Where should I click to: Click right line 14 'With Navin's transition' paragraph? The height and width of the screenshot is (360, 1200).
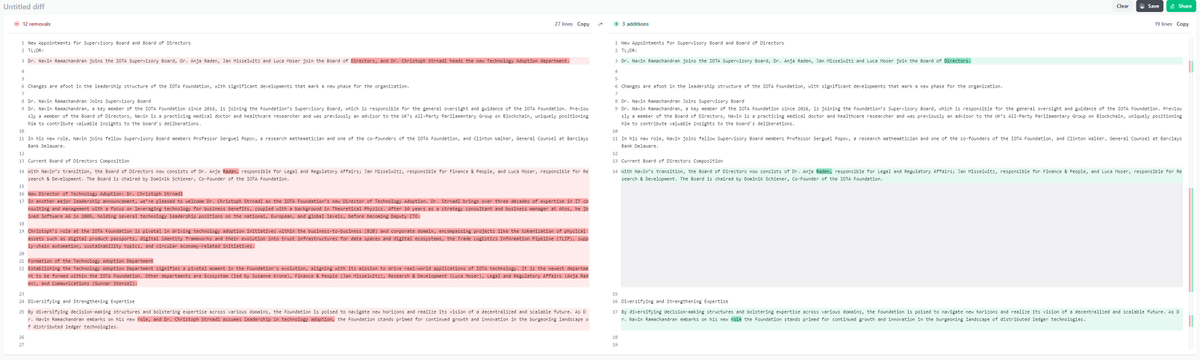point(901,176)
